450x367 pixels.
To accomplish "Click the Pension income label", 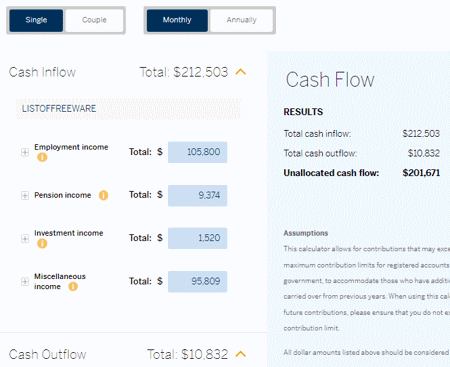I will 62,195.
